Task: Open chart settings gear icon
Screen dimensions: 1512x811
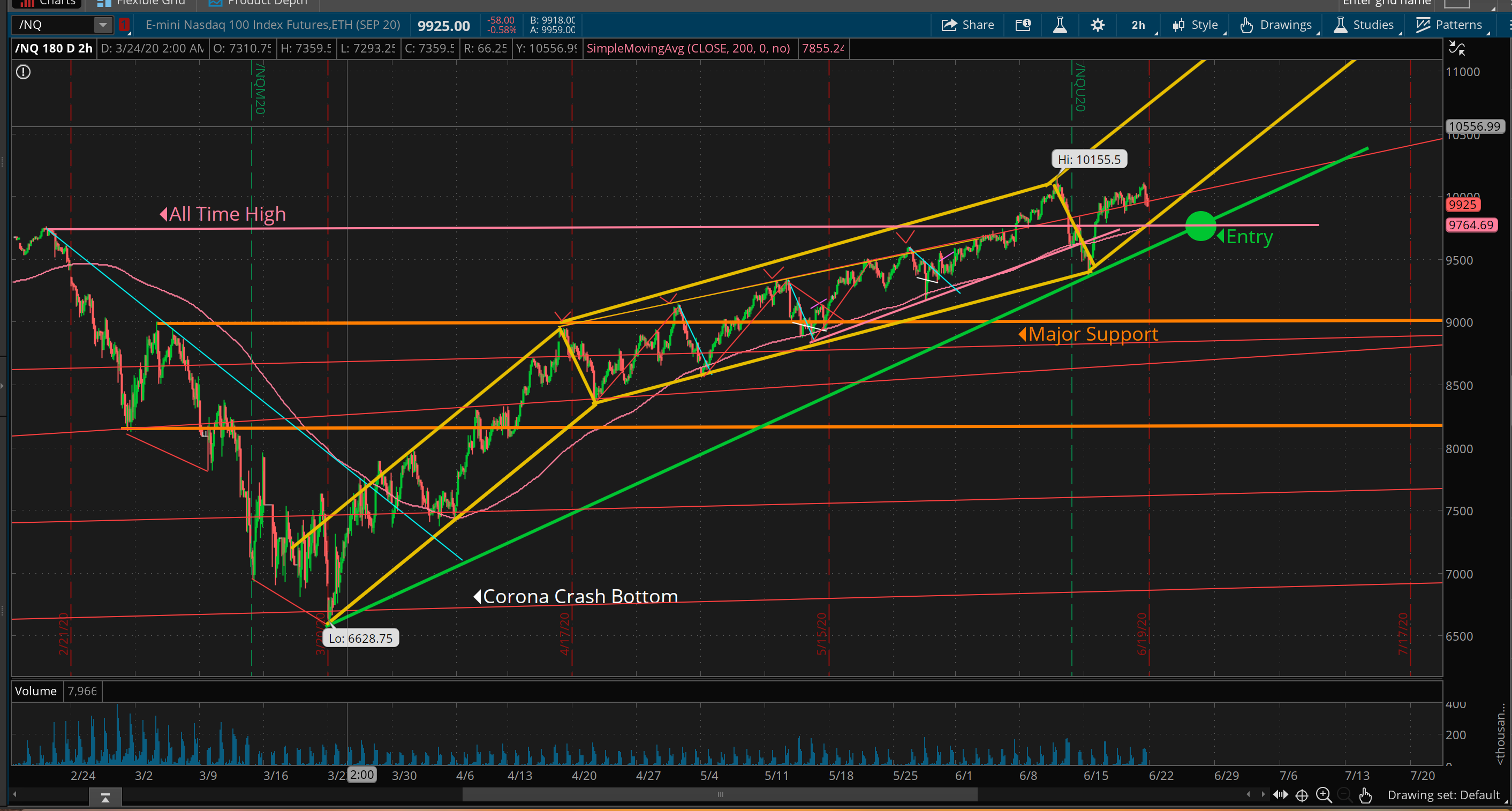Action: point(1098,25)
